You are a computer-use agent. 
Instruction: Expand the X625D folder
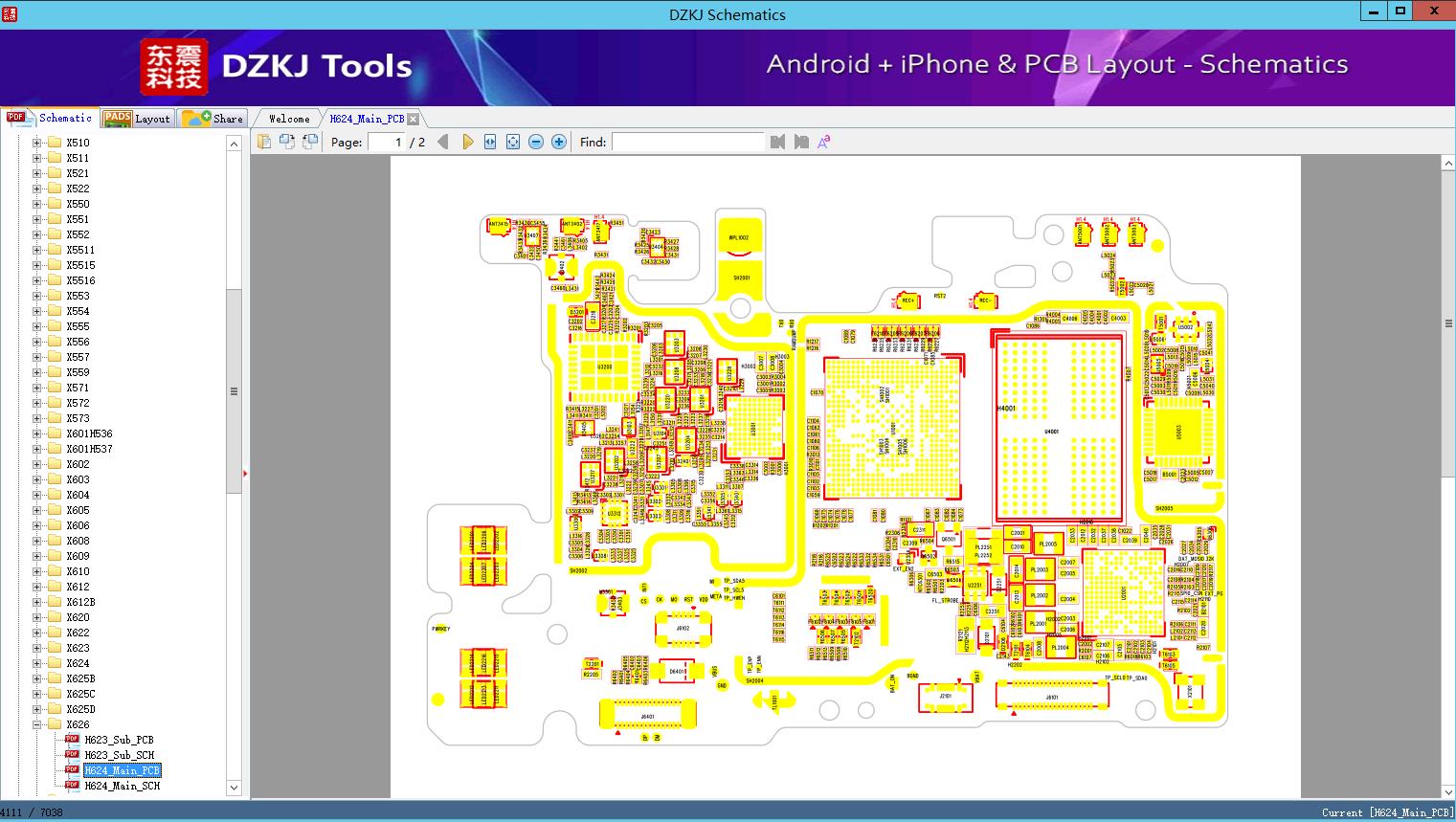[37, 709]
